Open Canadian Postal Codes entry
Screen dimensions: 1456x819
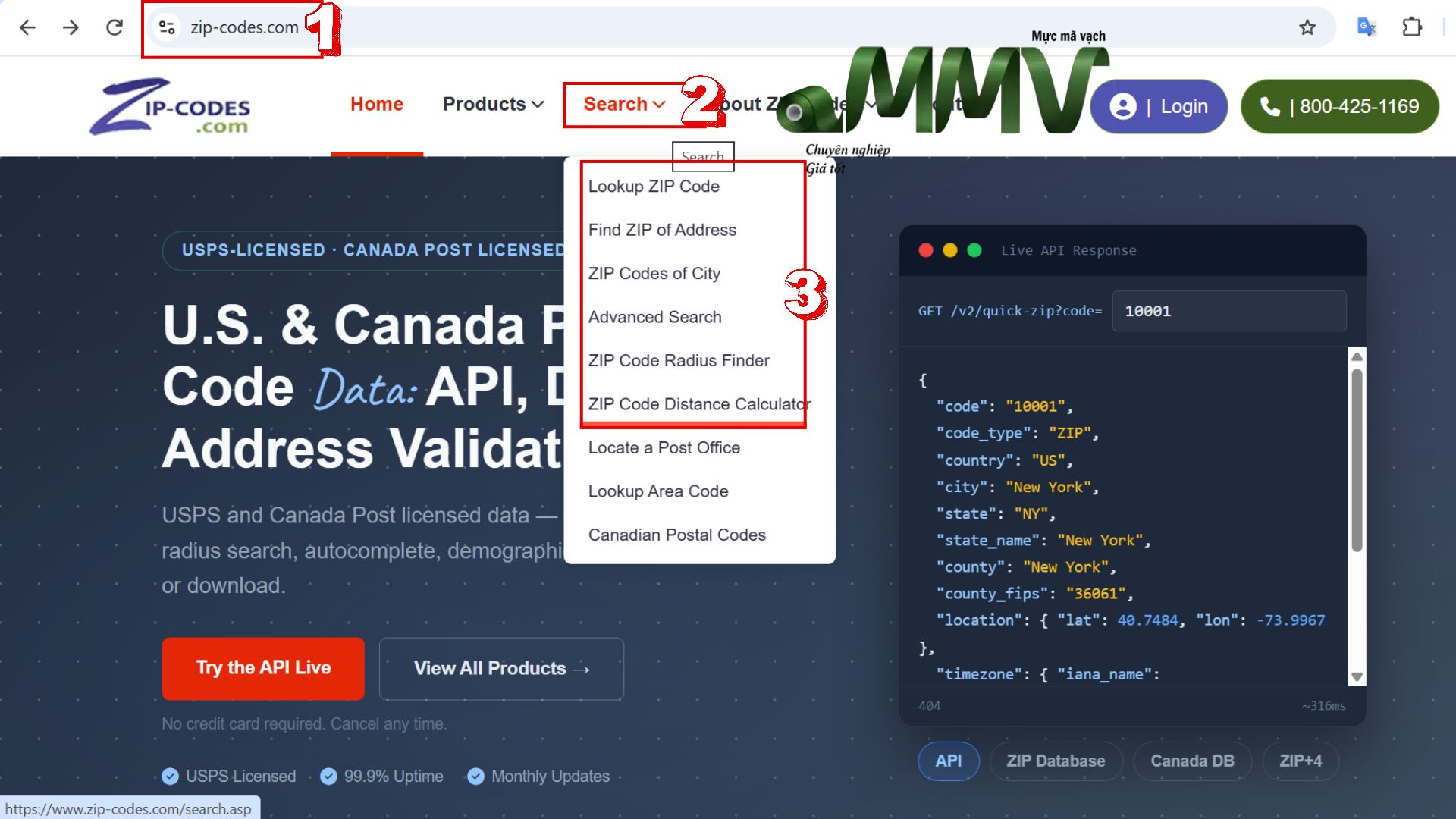[x=677, y=535]
